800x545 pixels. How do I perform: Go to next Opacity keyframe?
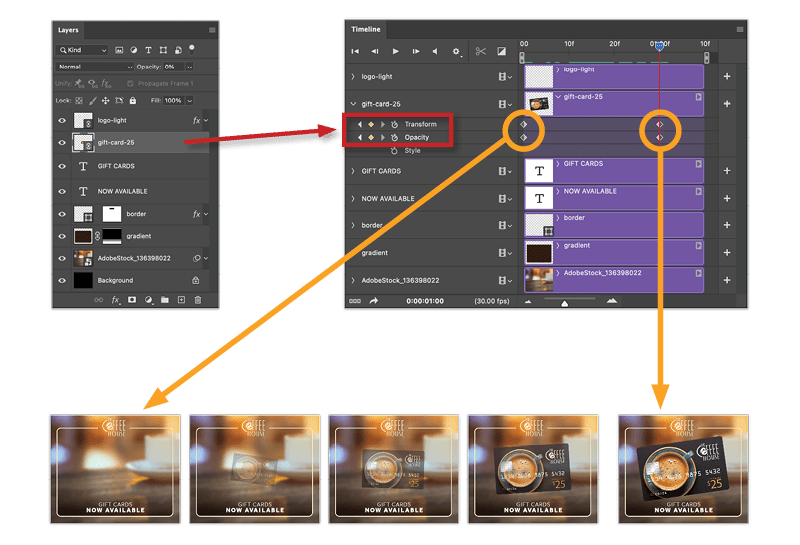pos(382,138)
